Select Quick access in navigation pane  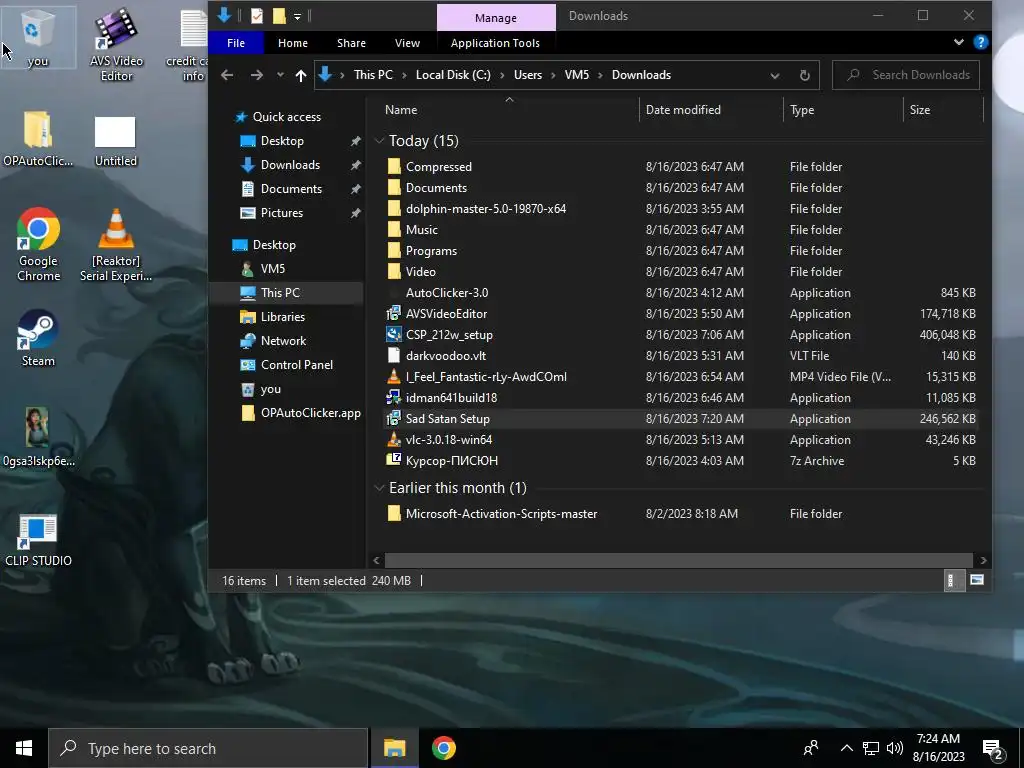pyautogui.click(x=287, y=117)
